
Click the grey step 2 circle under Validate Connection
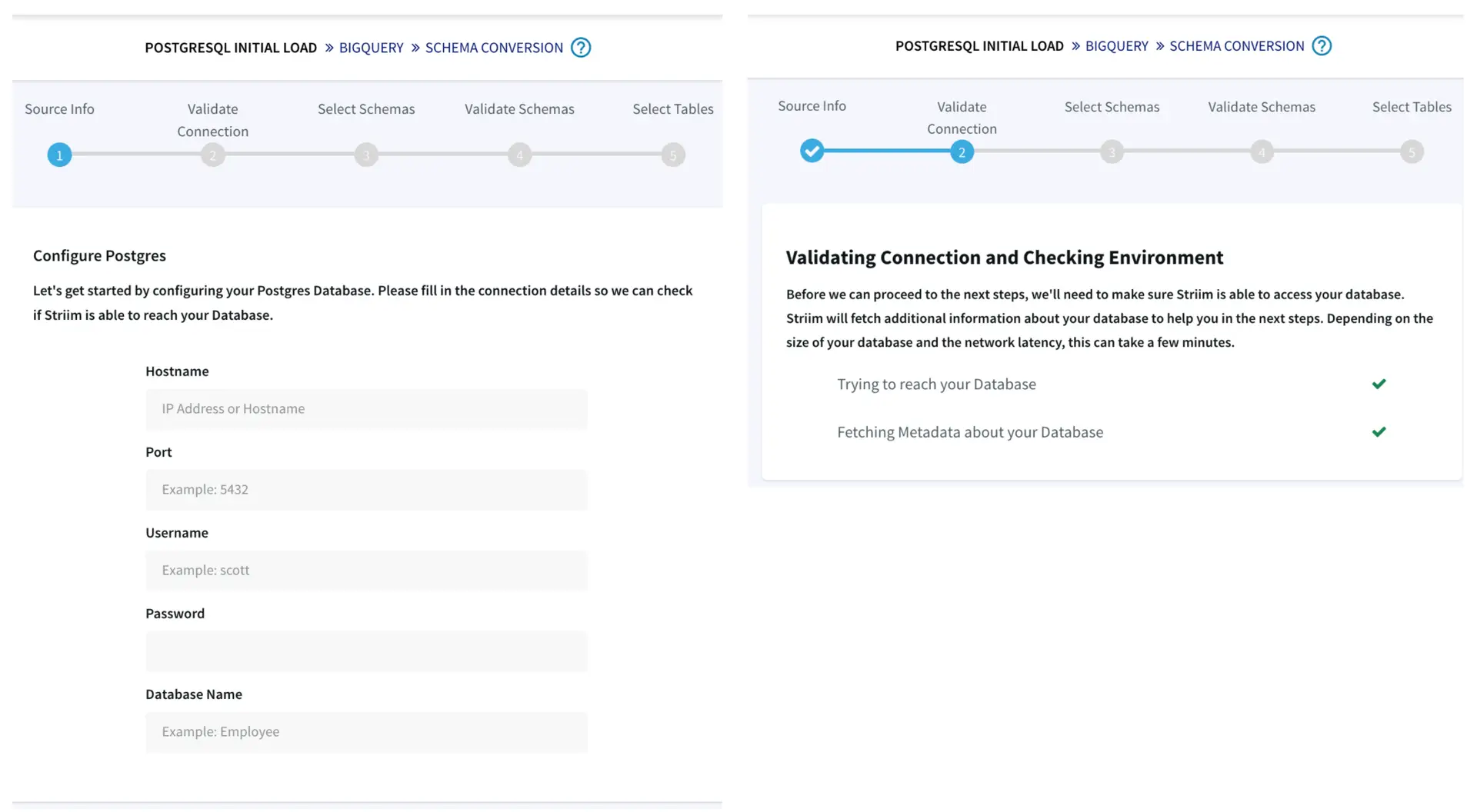click(x=213, y=155)
